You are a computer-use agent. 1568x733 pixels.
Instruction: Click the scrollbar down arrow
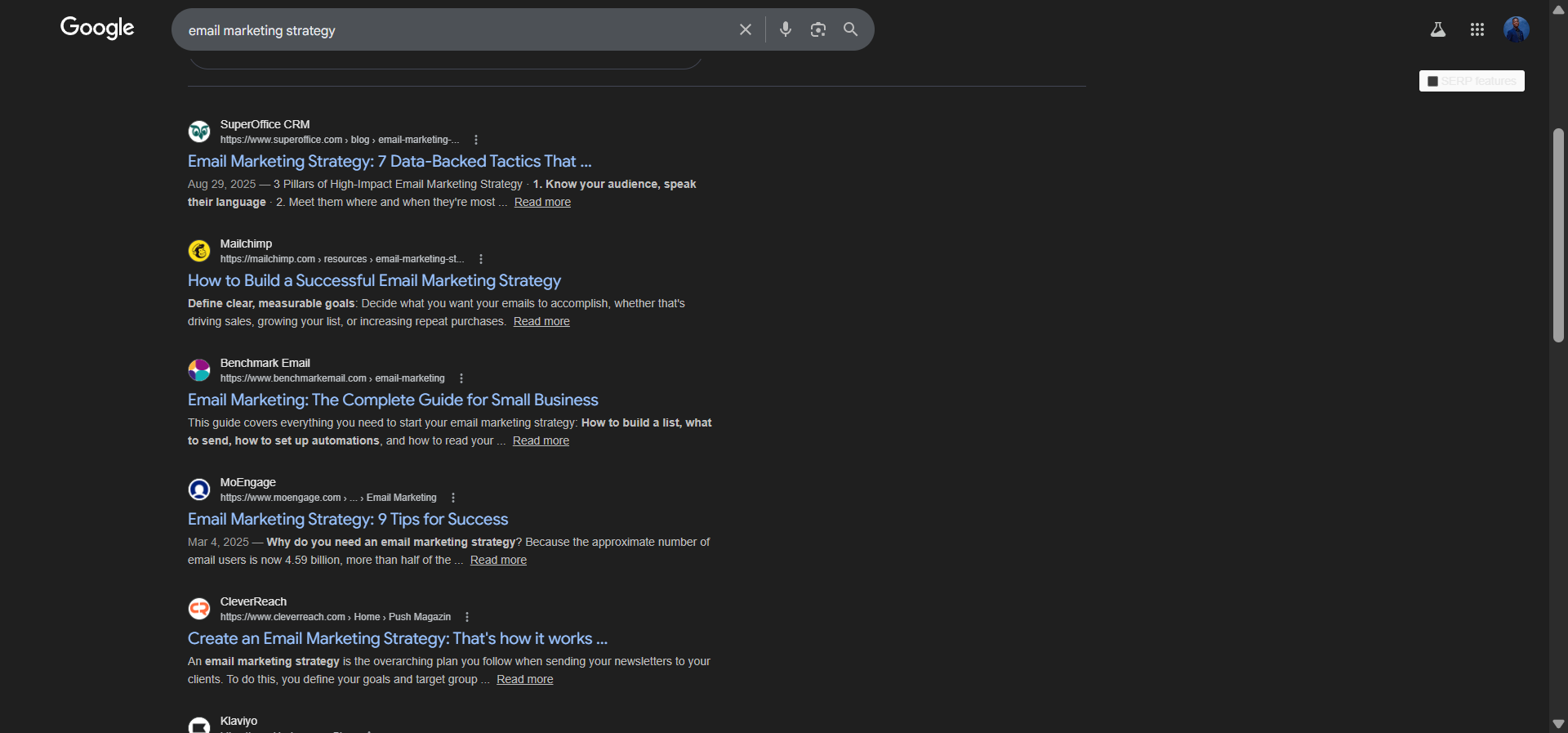pyautogui.click(x=1558, y=724)
